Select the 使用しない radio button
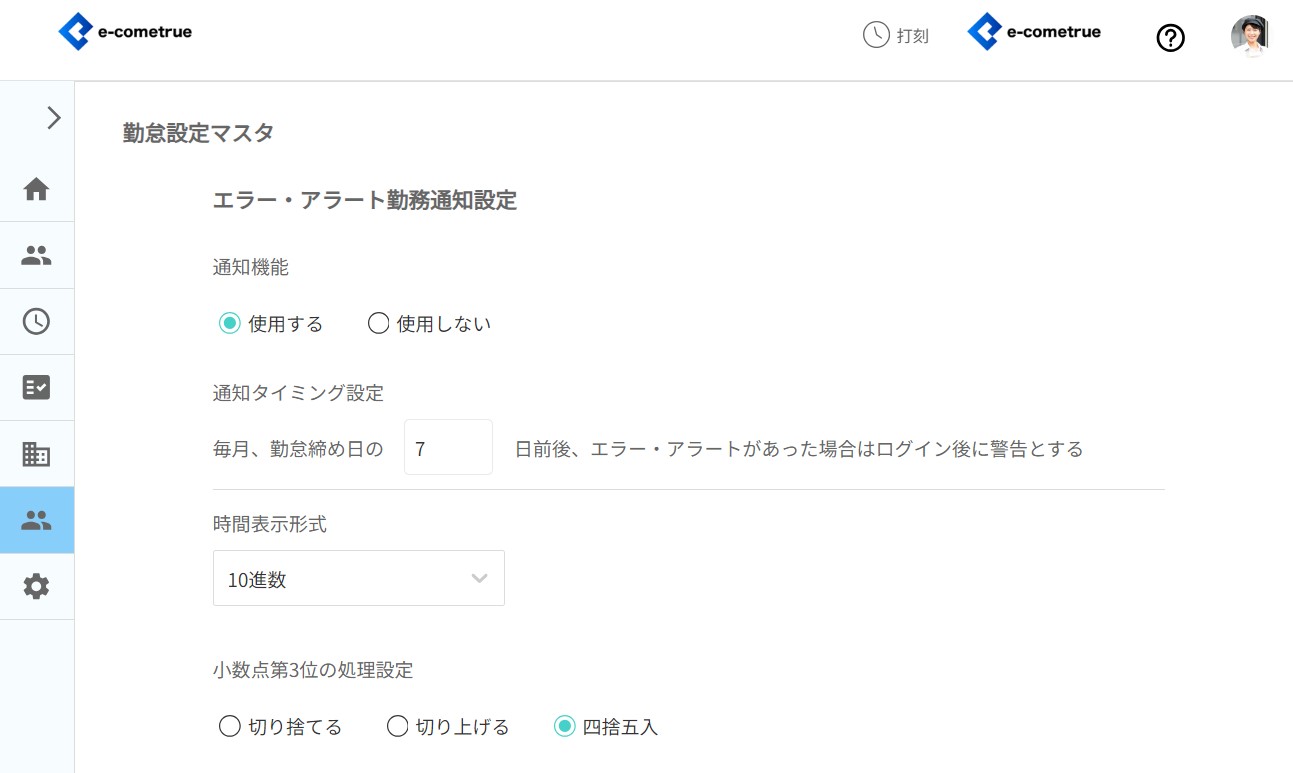1293x773 pixels. coord(378,324)
